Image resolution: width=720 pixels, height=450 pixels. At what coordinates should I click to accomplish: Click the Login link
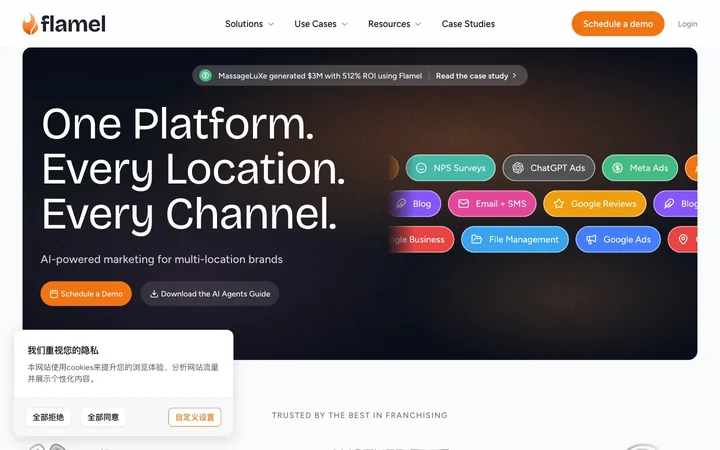[x=687, y=24]
